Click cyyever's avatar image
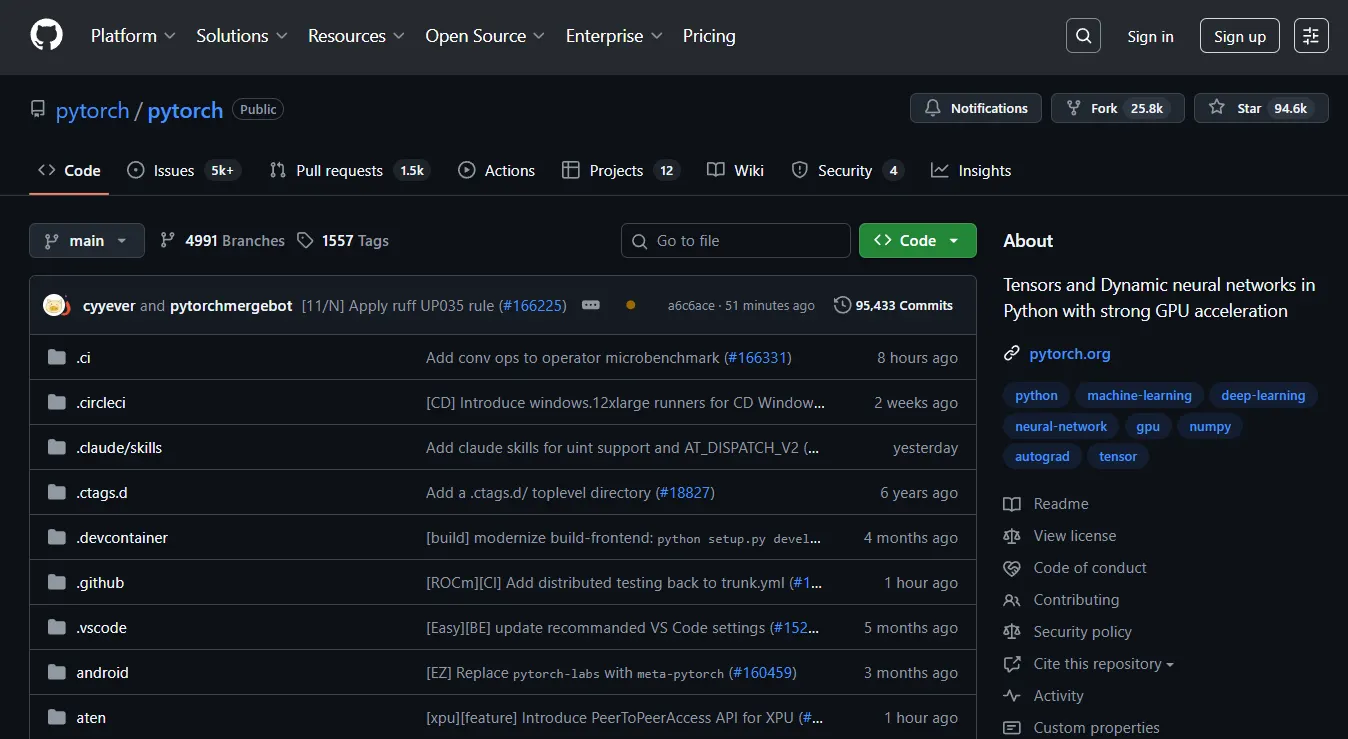1348x739 pixels. click(54, 305)
